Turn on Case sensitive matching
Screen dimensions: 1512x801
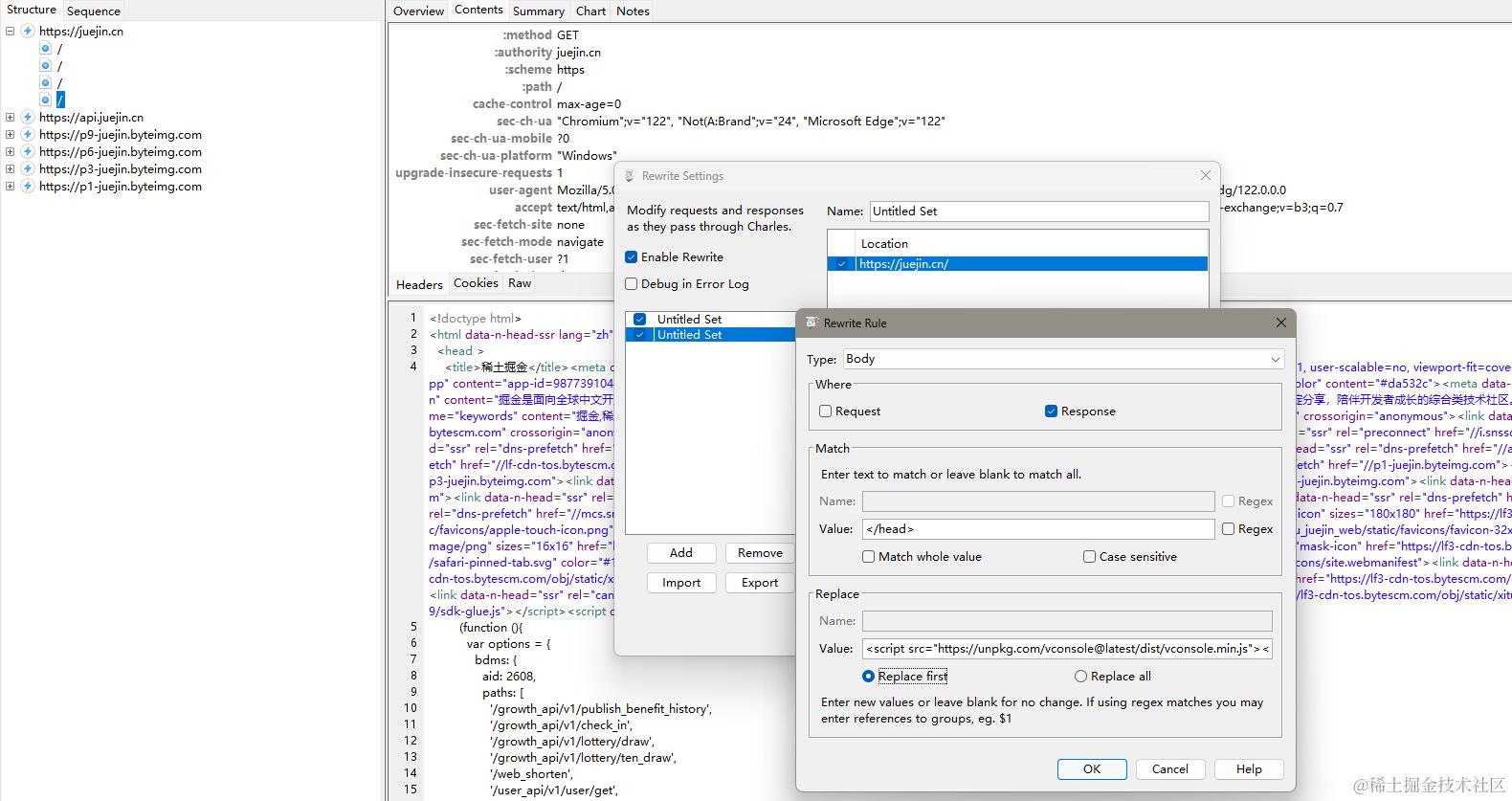click(x=1090, y=557)
